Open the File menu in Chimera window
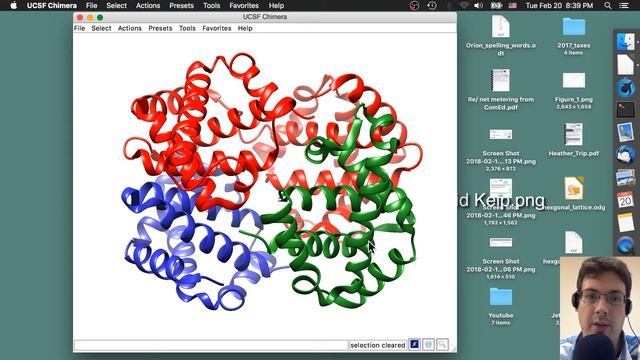Screen dimensions: 640x360 click(x=79, y=28)
